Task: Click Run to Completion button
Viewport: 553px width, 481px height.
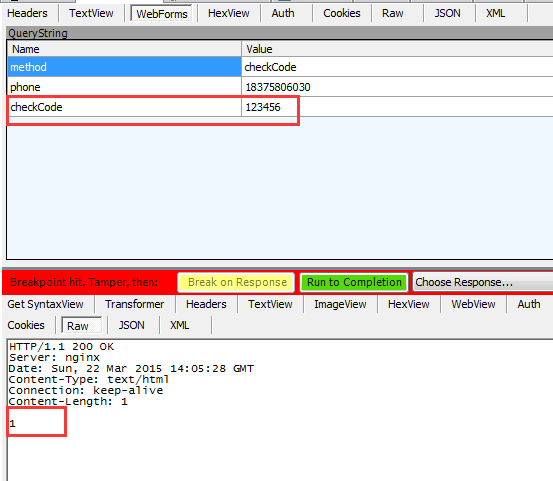Action: pos(354,282)
